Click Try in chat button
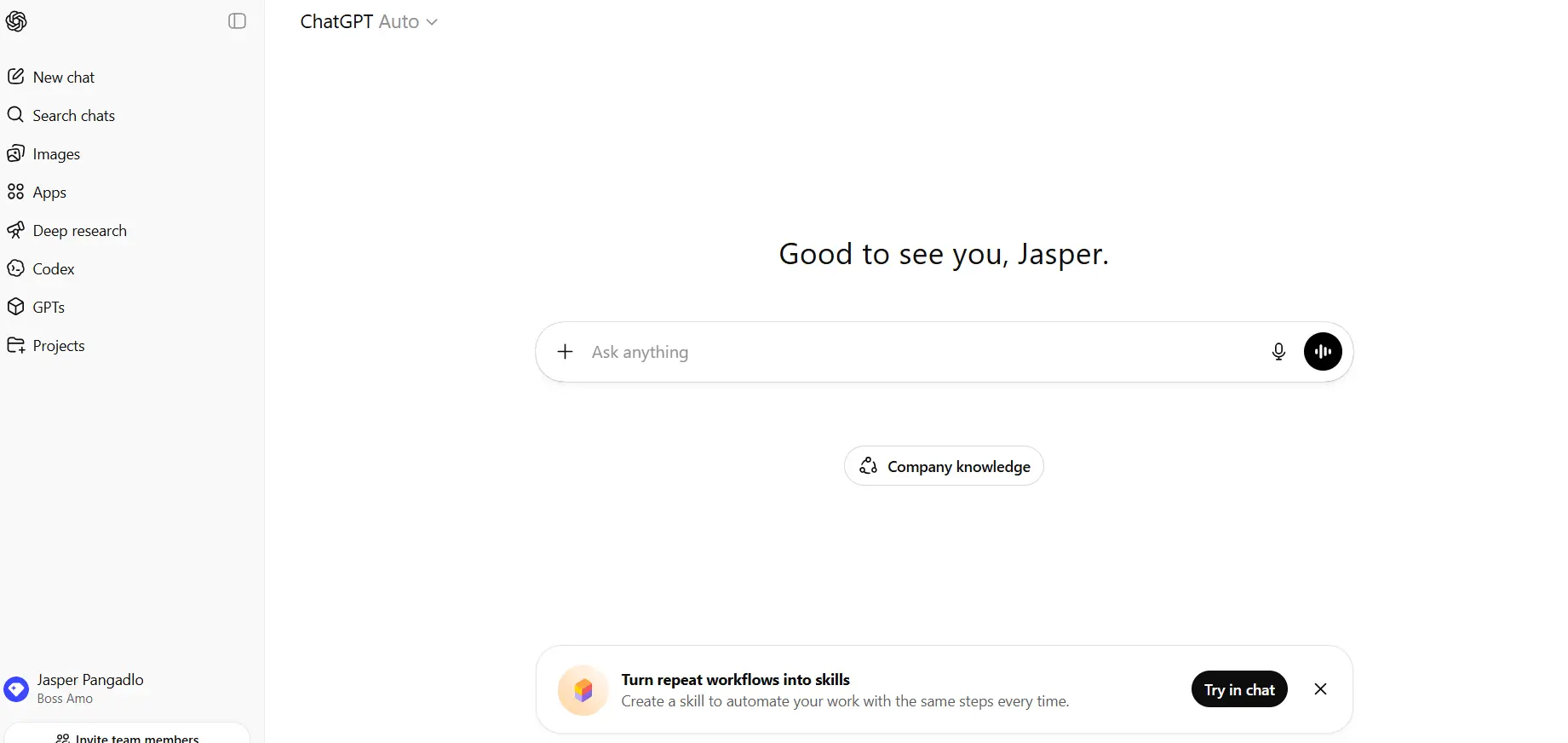Screen dimensions: 1568x743 click(1239, 689)
